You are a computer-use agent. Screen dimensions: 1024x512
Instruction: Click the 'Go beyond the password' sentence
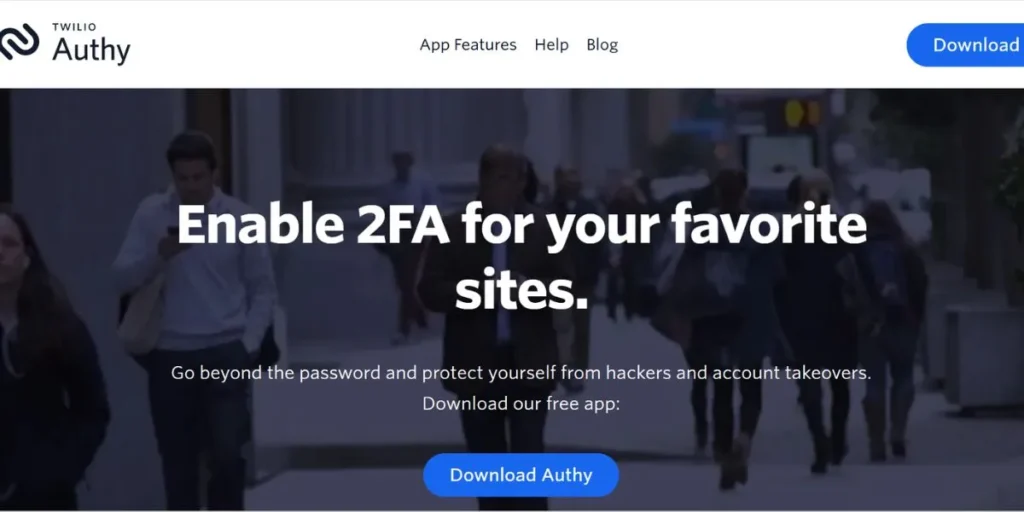click(521, 374)
